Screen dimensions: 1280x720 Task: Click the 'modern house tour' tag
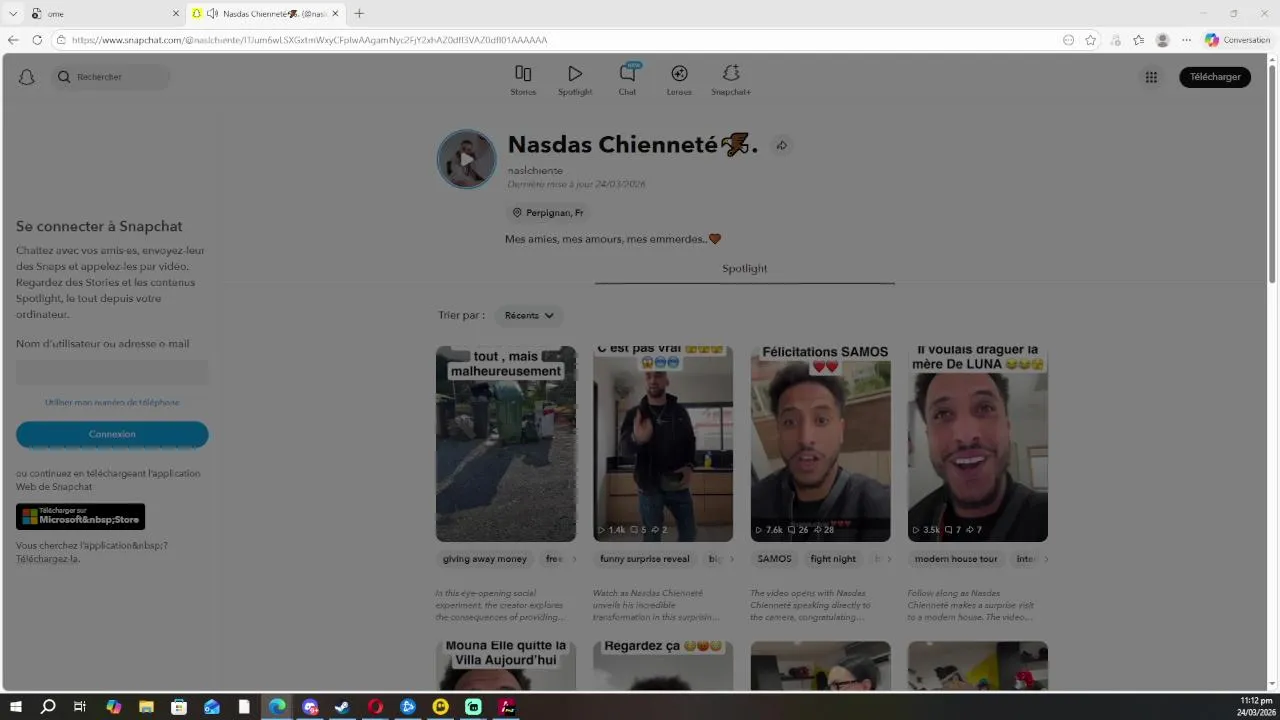pos(956,559)
